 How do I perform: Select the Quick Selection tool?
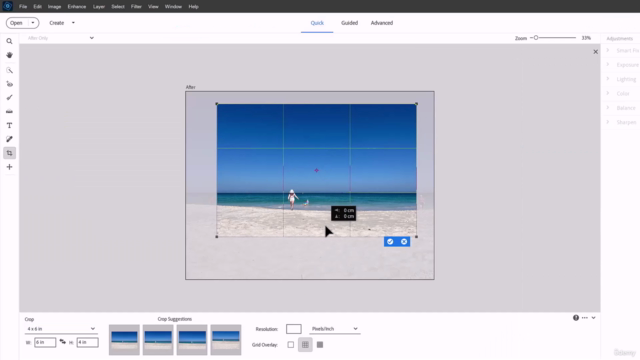9,71
